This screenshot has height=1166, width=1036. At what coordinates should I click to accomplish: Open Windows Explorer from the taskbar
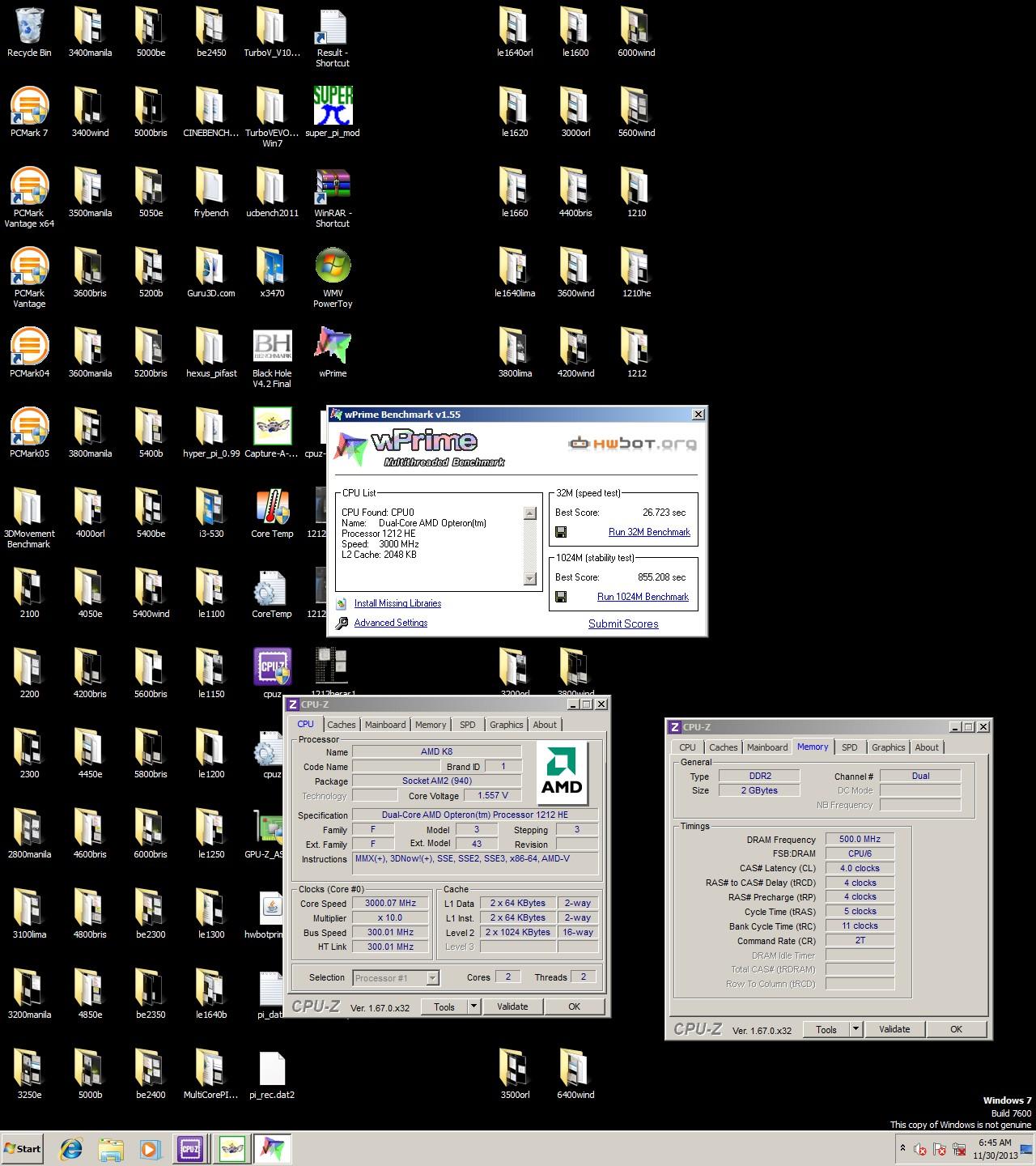(x=111, y=1149)
